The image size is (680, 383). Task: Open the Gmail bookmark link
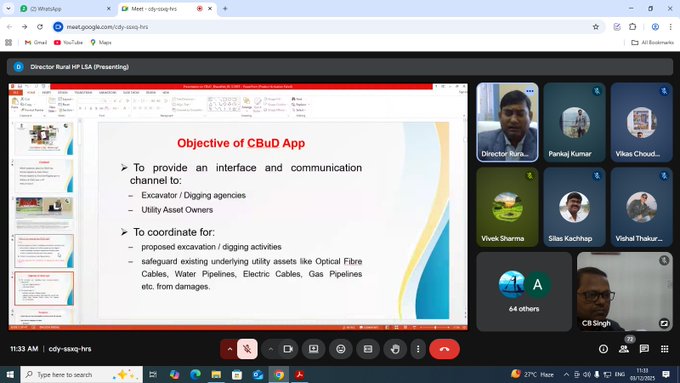tap(36, 43)
